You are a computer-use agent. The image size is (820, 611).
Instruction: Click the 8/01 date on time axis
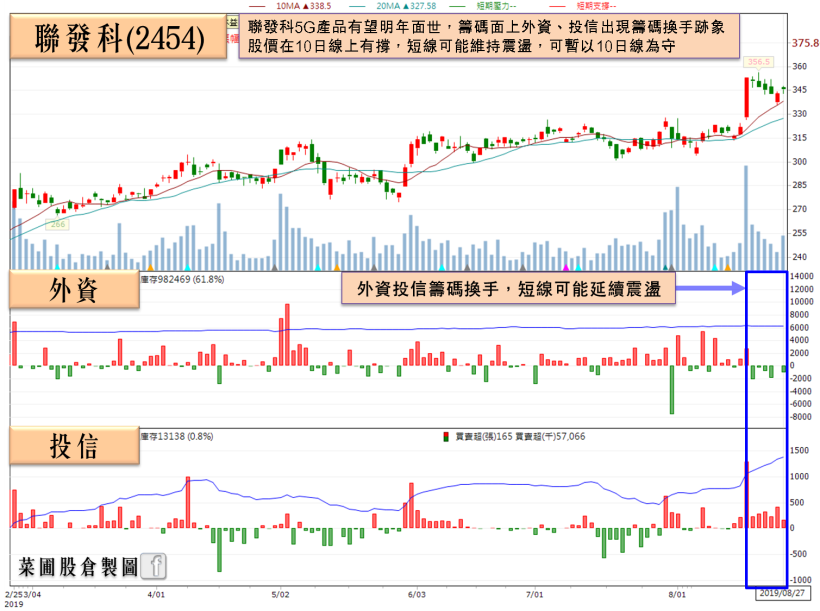677,595
